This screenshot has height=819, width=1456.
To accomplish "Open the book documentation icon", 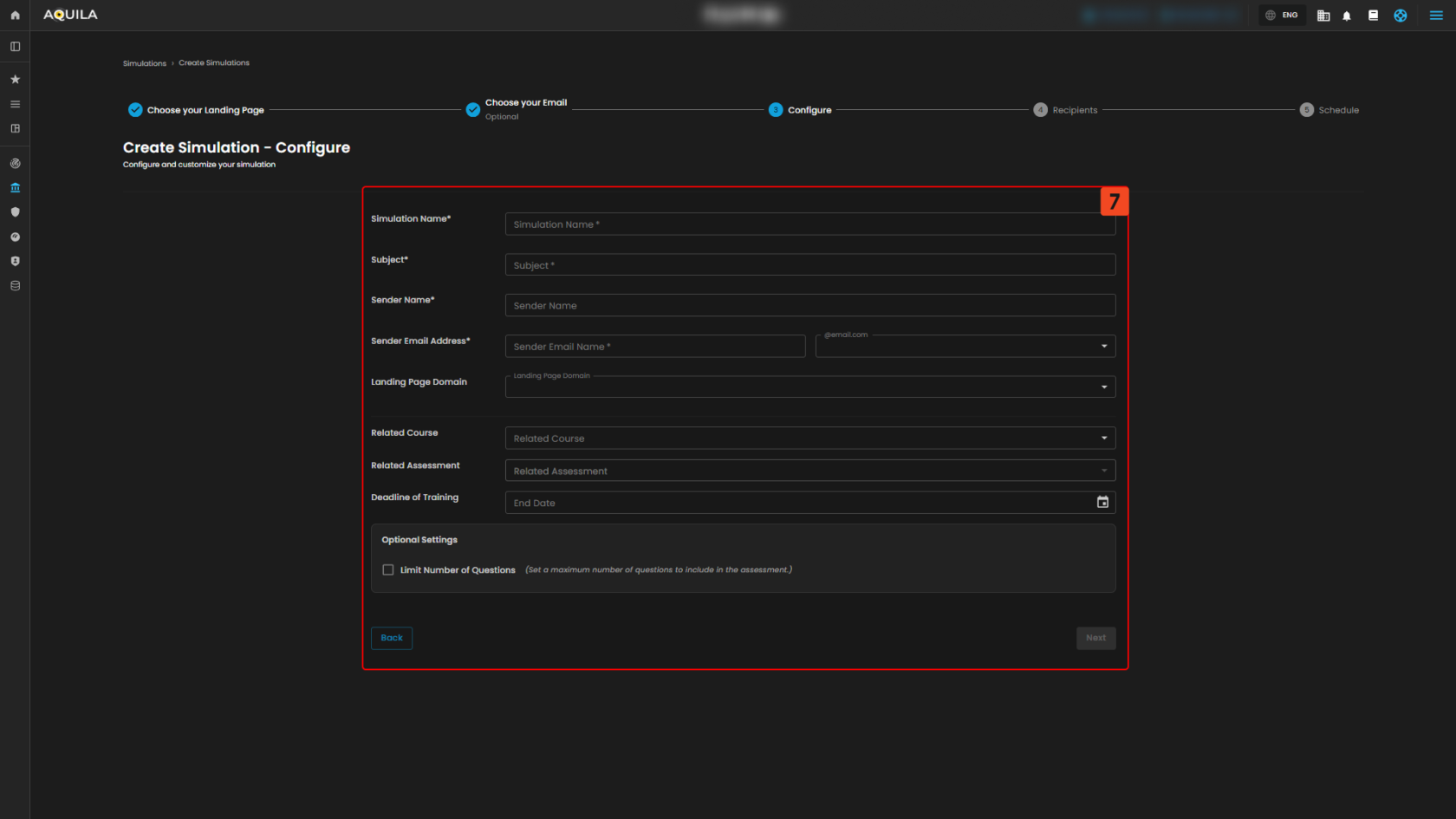I will (1373, 16).
